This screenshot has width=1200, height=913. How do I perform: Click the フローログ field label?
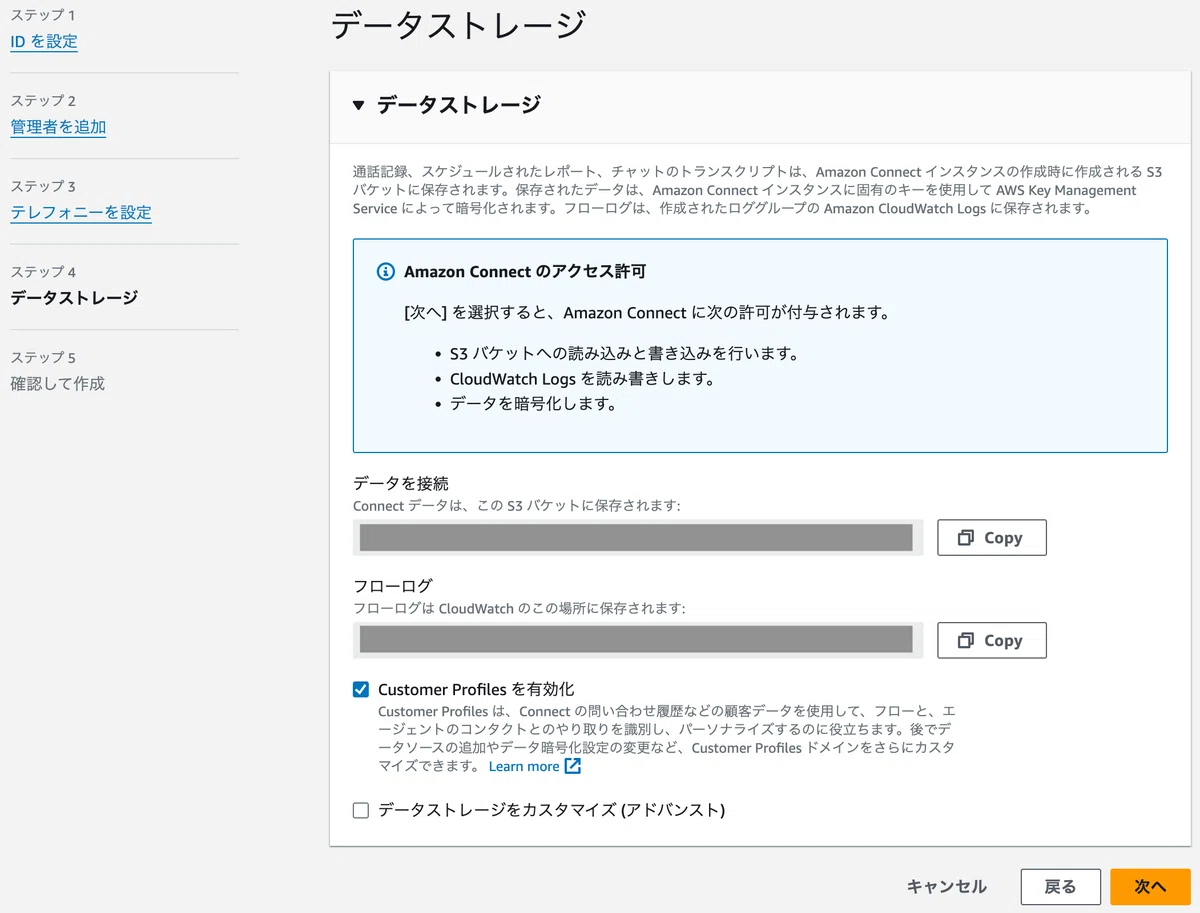[393, 586]
